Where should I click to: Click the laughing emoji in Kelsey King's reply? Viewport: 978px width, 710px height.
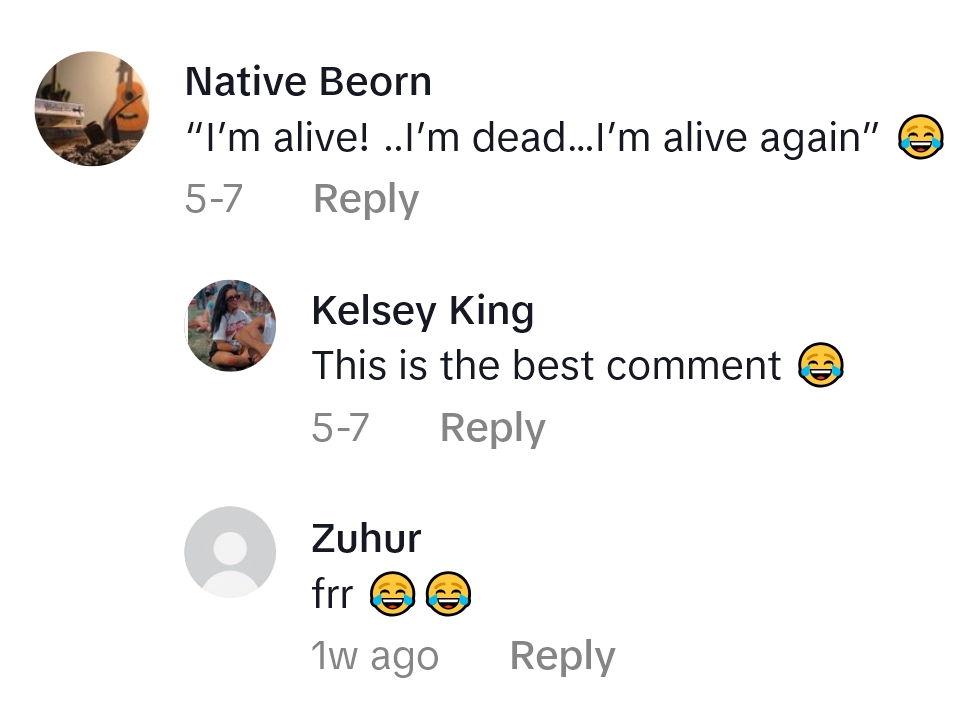tap(821, 366)
